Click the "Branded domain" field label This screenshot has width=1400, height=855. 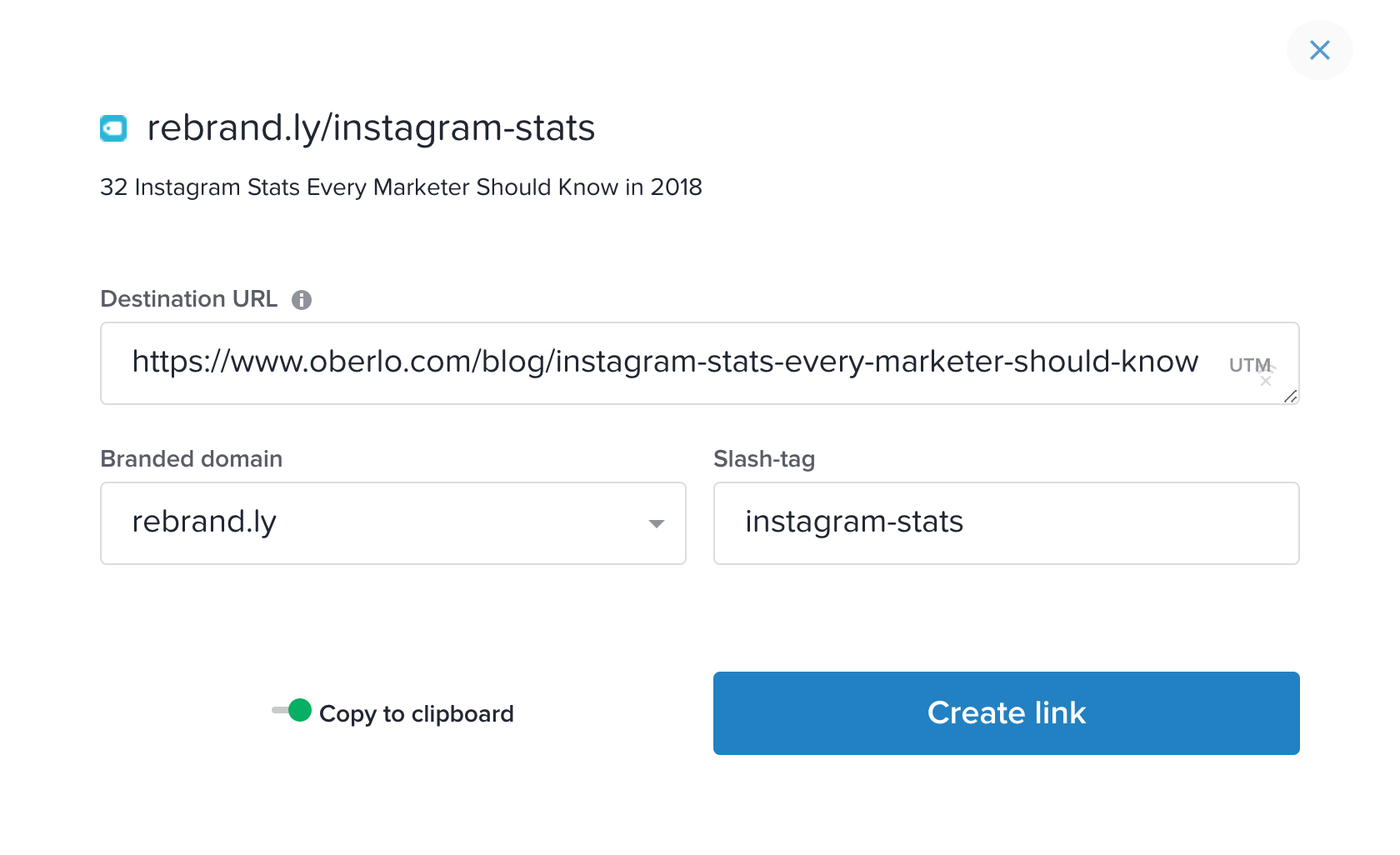click(191, 459)
